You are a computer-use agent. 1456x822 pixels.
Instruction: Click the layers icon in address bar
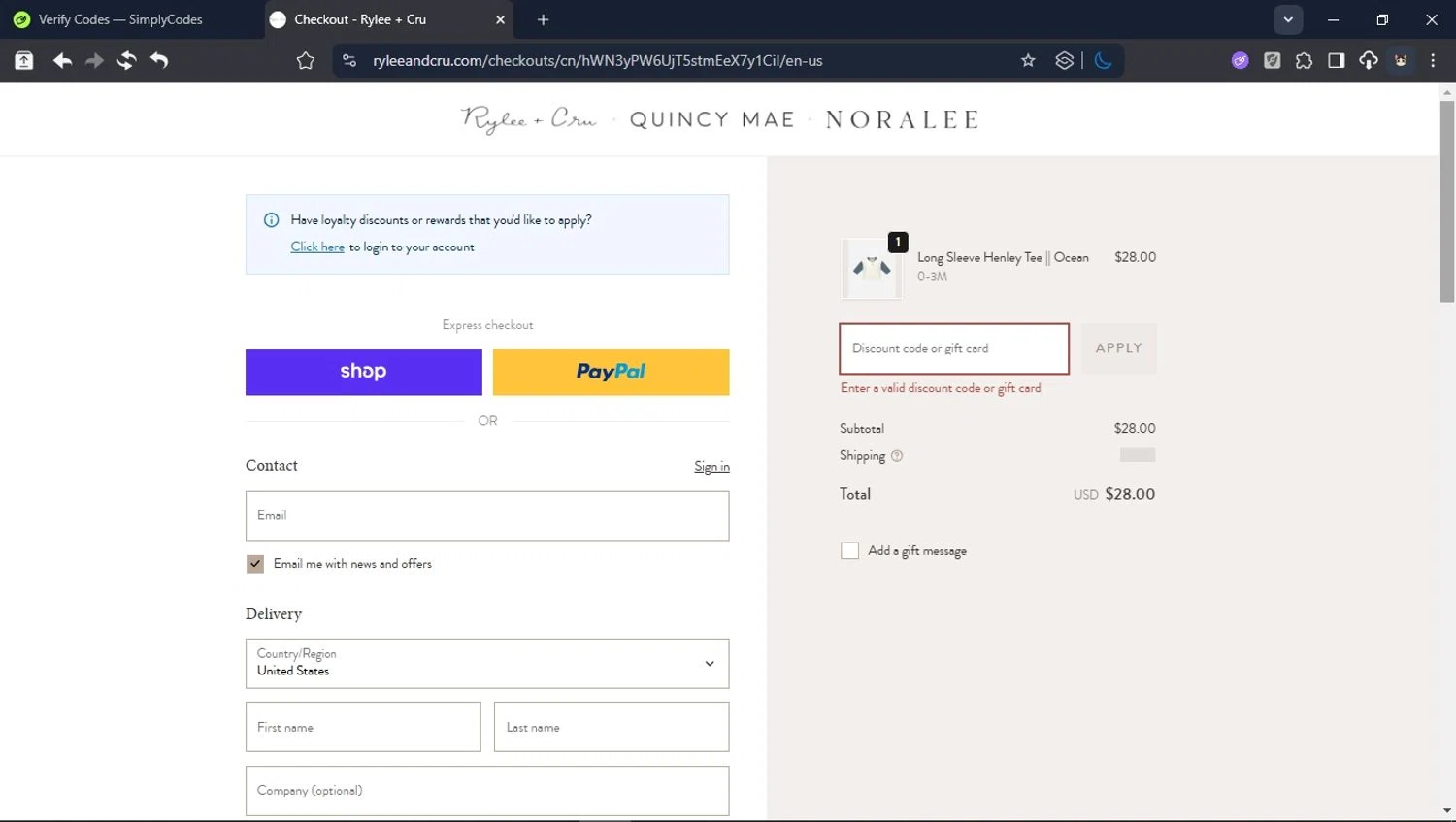point(1065,61)
